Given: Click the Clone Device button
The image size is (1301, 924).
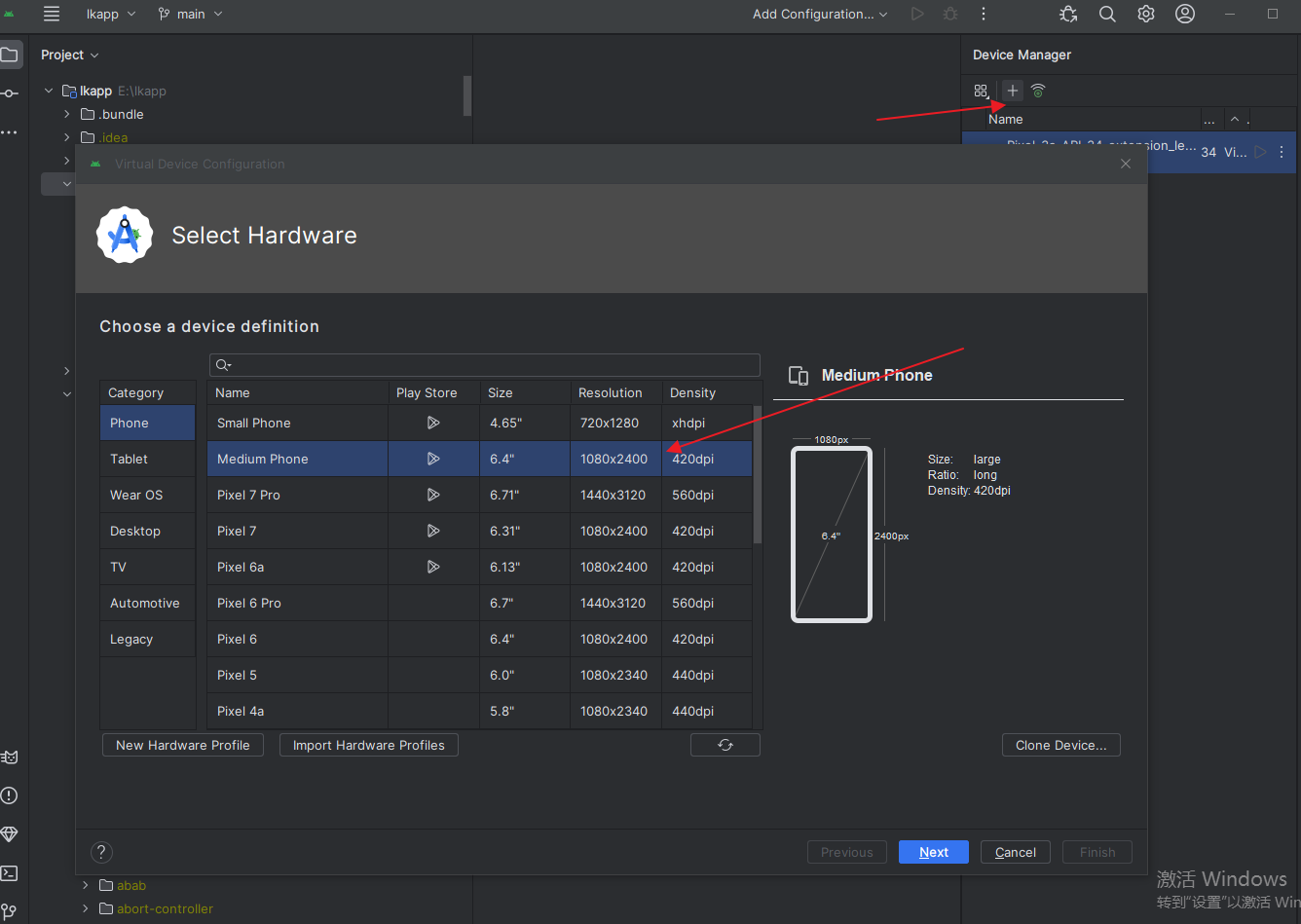Looking at the screenshot, I should [1060, 745].
